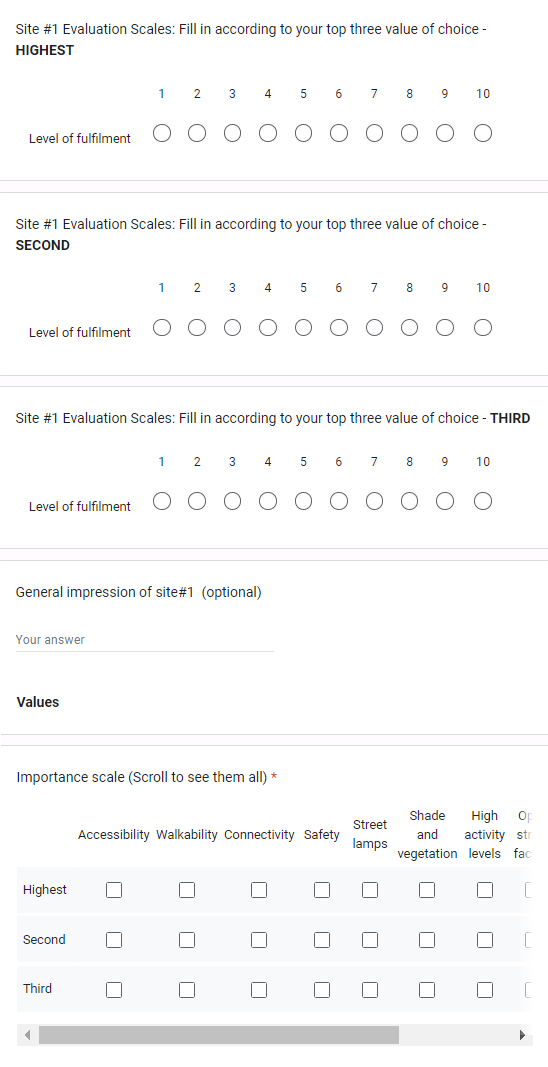
Task: Tick High activity levels in Highest row
Action: click(x=485, y=890)
